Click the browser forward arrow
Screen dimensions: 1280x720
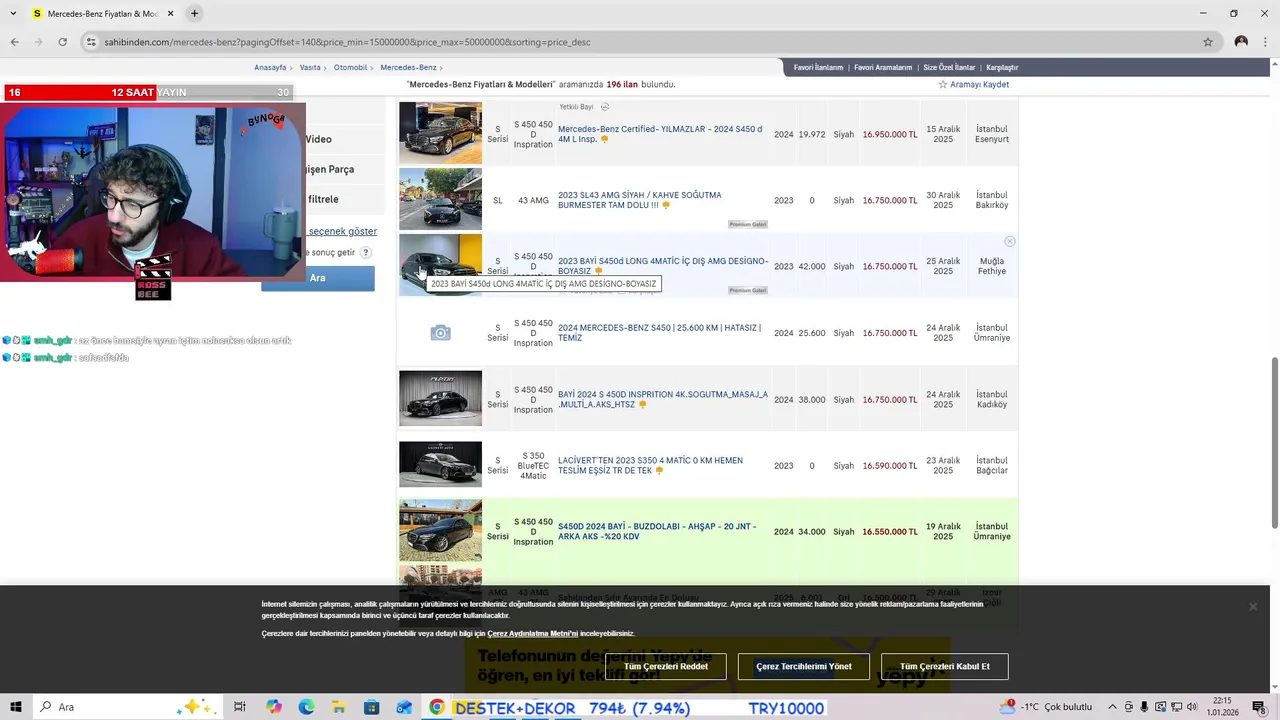click(38, 42)
